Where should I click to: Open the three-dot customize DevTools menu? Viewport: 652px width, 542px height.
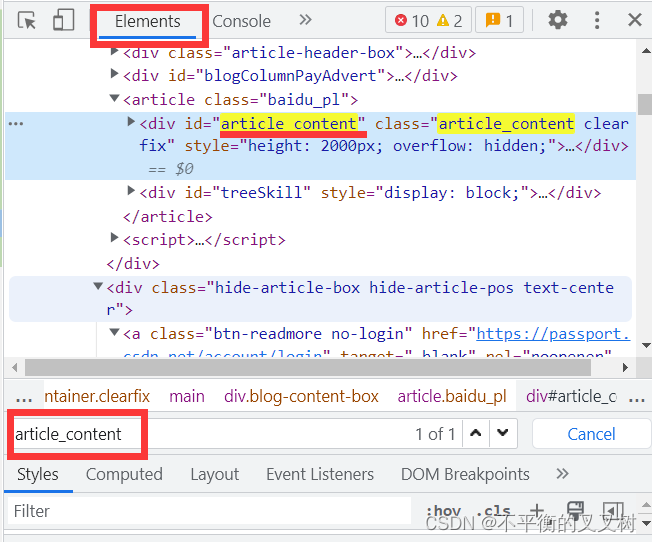597,20
